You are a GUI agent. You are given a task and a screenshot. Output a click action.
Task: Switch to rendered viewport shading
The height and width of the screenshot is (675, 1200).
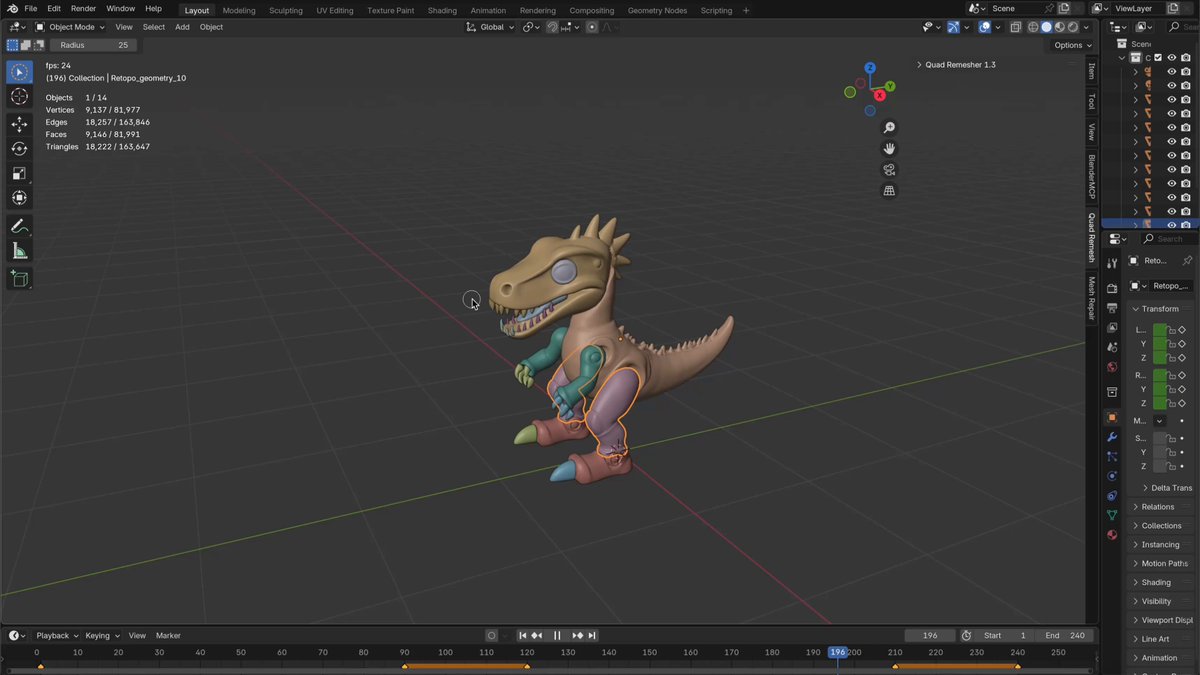click(x=1073, y=27)
